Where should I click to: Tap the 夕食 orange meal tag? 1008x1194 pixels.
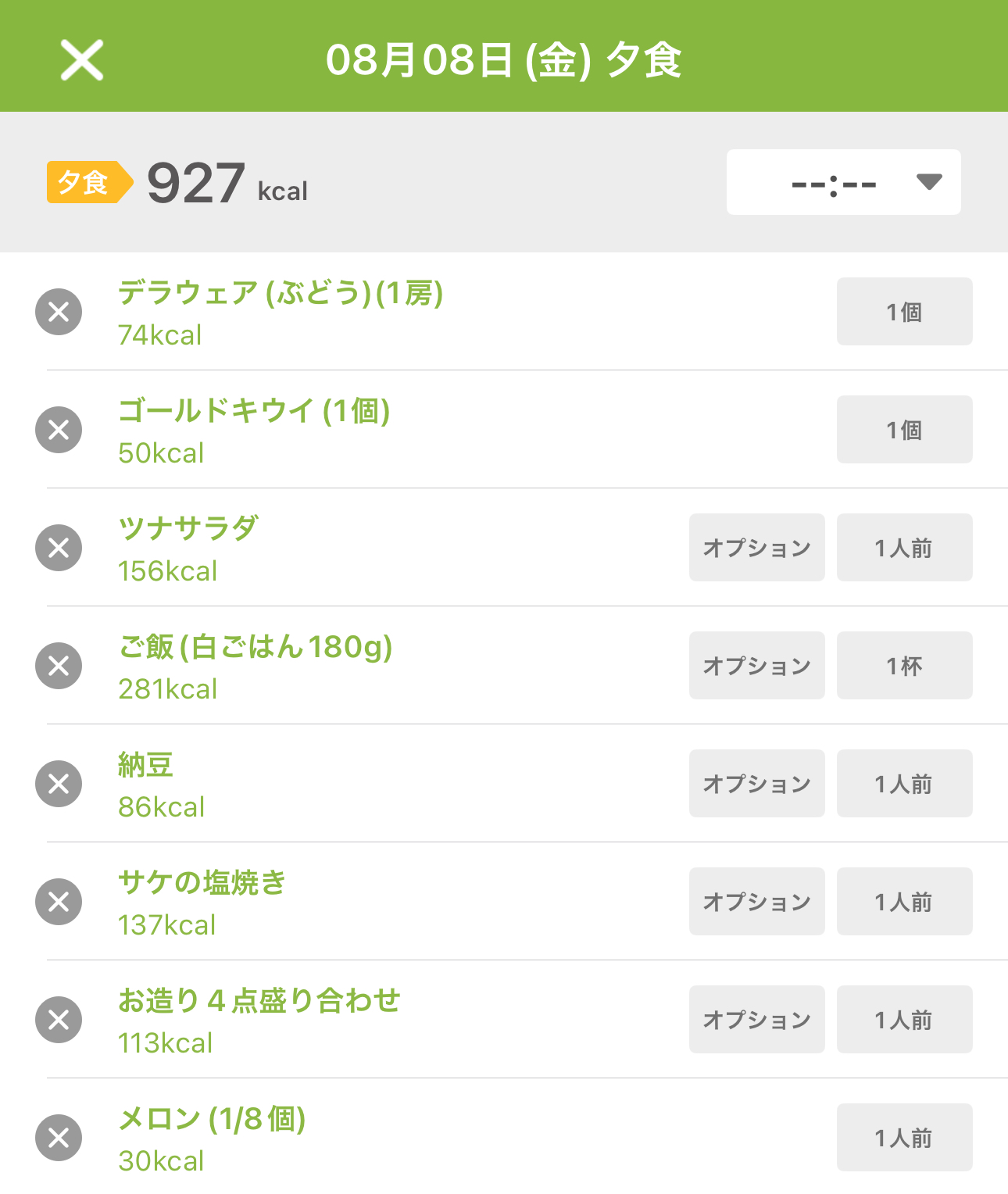click(90, 182)
